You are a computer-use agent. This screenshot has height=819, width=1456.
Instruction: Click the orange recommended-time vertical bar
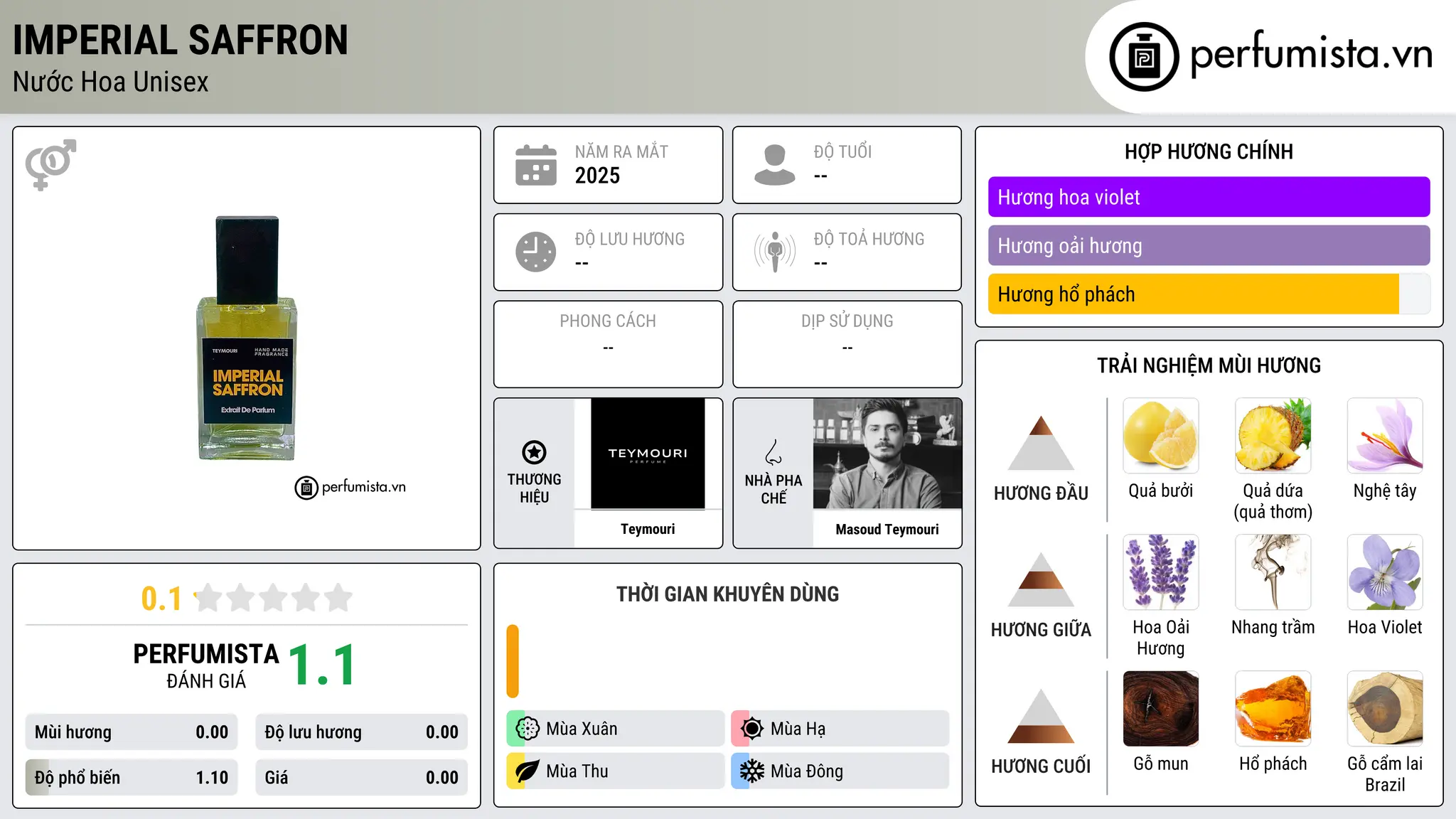click(x=513, y=661)
